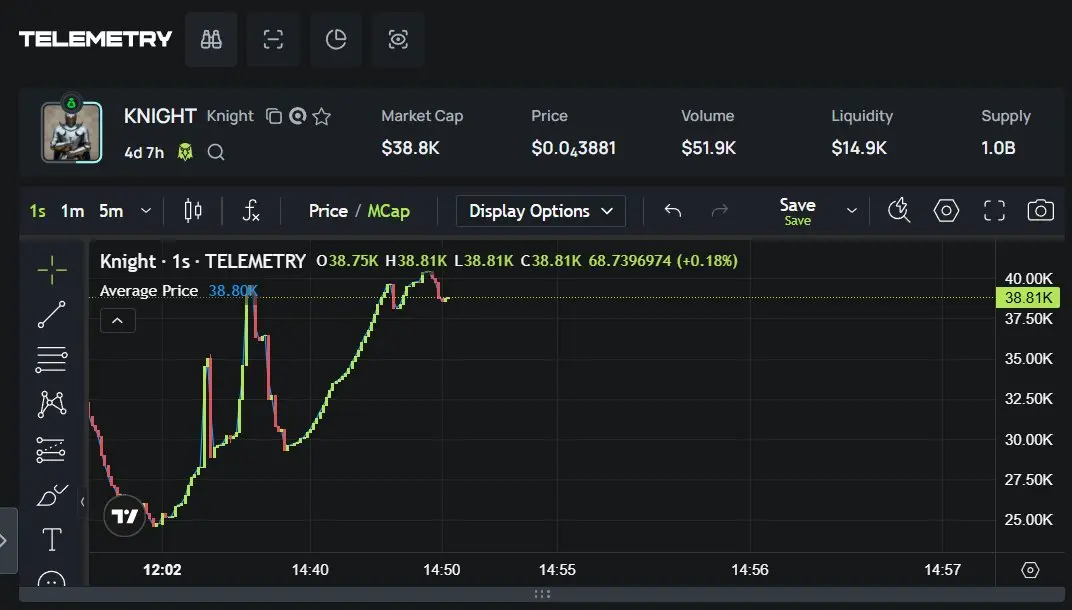Grab the bottom panel resize handle
The image size is (1072, 610).
[541, 594]
